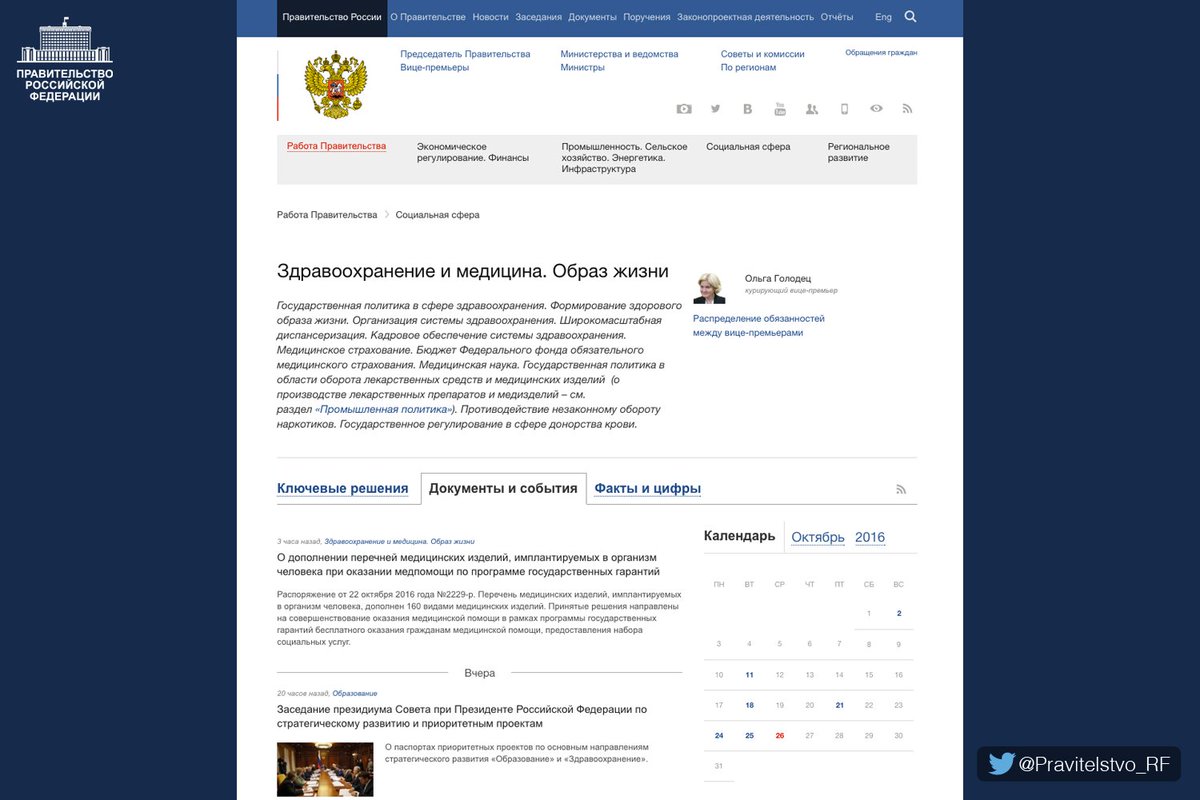
Task: Open Документы in top navigation
Action: point(592,17)
